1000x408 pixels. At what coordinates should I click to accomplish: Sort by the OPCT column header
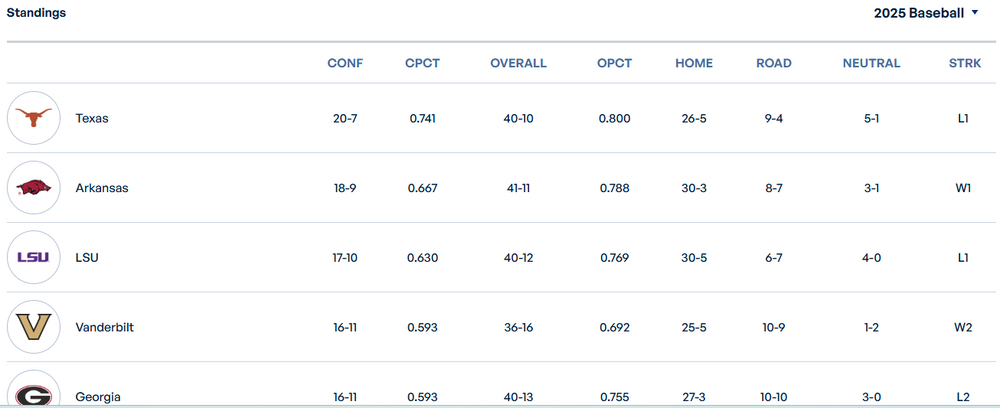point(615,63)
